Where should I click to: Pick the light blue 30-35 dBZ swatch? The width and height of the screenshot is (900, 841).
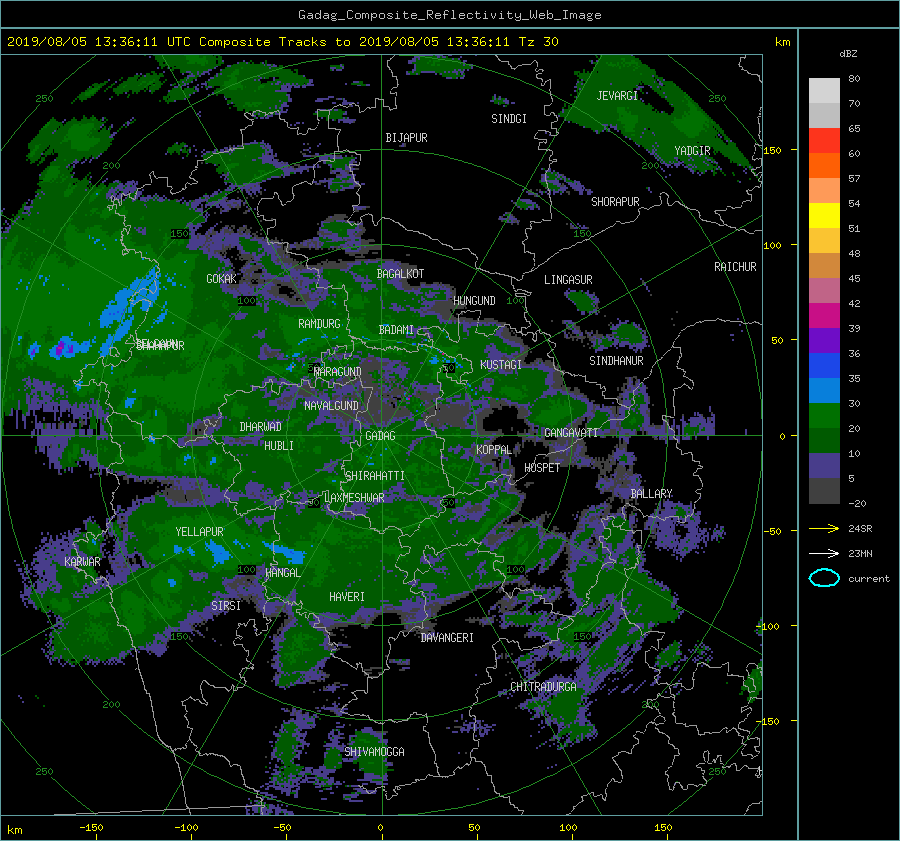pyautogui.click(x=824, y=390)
